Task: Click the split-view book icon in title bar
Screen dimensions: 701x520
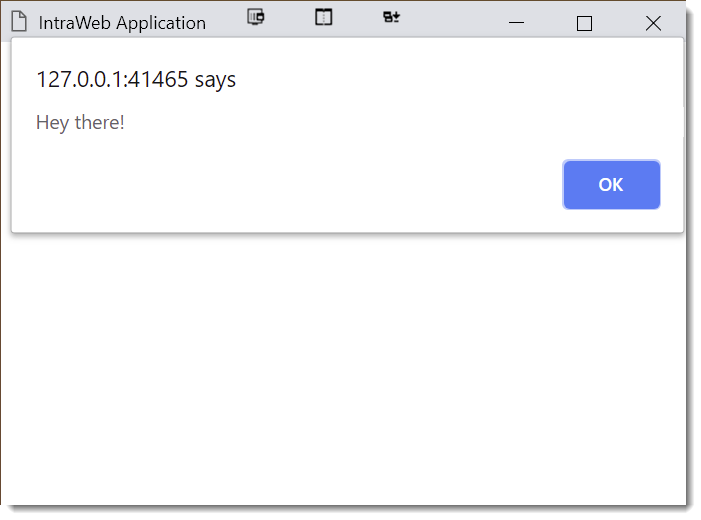Action: pyautogui.click(x=323, y=17)
